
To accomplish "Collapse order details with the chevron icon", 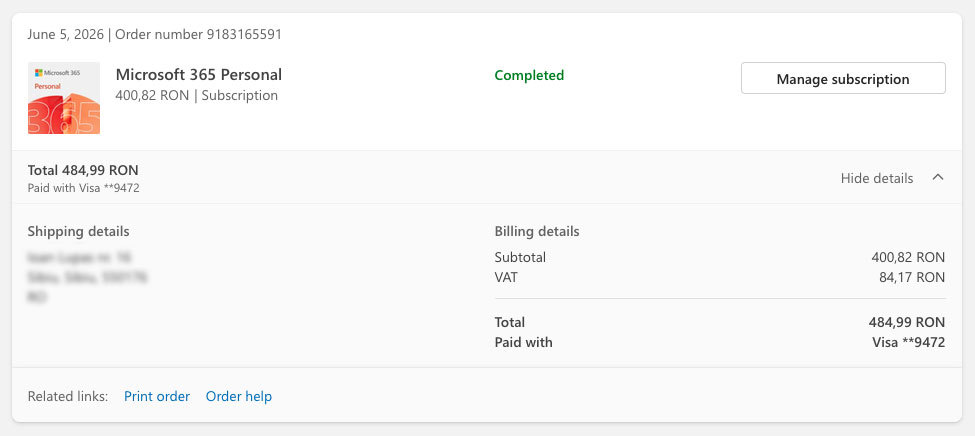I will [938, 178].
